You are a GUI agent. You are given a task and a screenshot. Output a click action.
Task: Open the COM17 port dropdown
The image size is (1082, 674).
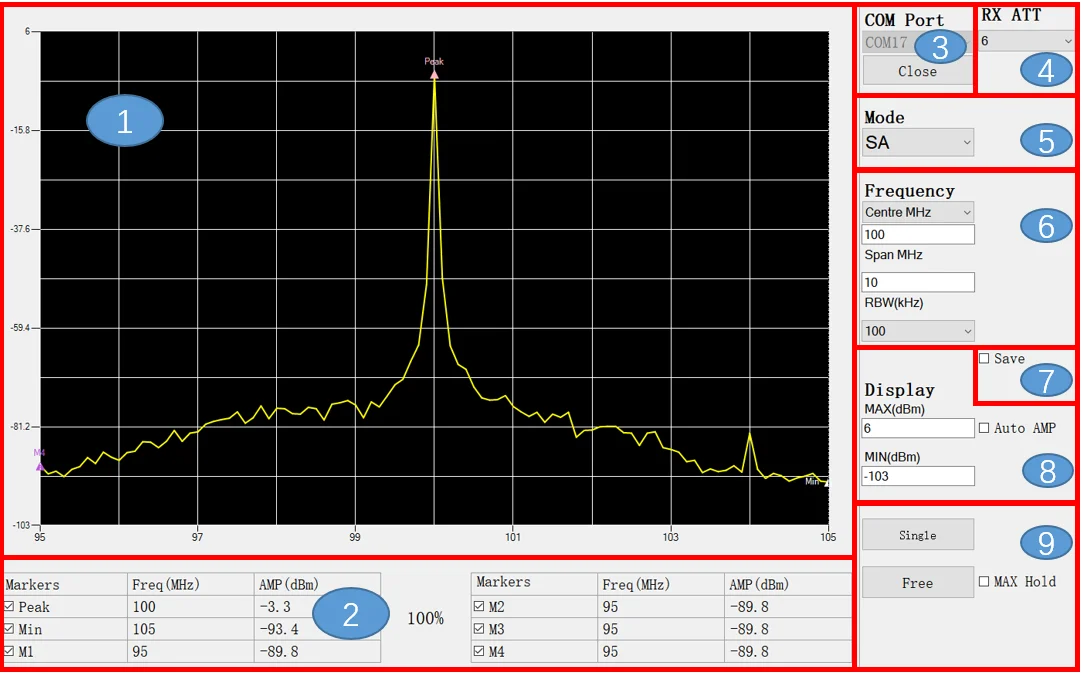coord(917,42)
